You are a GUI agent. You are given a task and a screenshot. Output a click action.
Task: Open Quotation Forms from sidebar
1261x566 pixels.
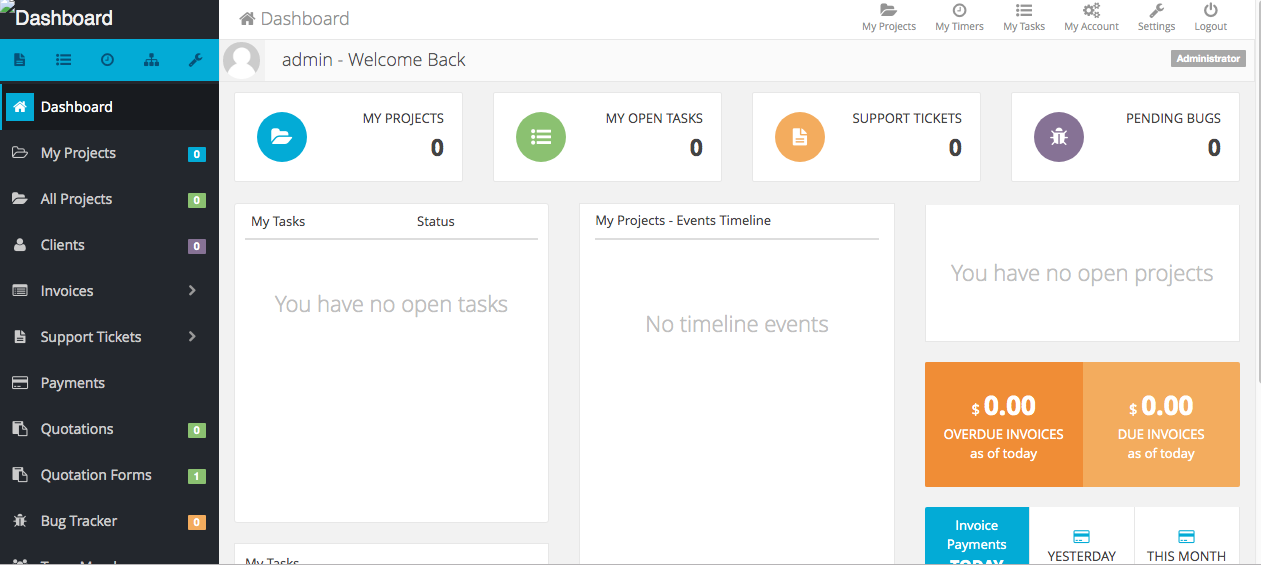[x=96, y=475]
